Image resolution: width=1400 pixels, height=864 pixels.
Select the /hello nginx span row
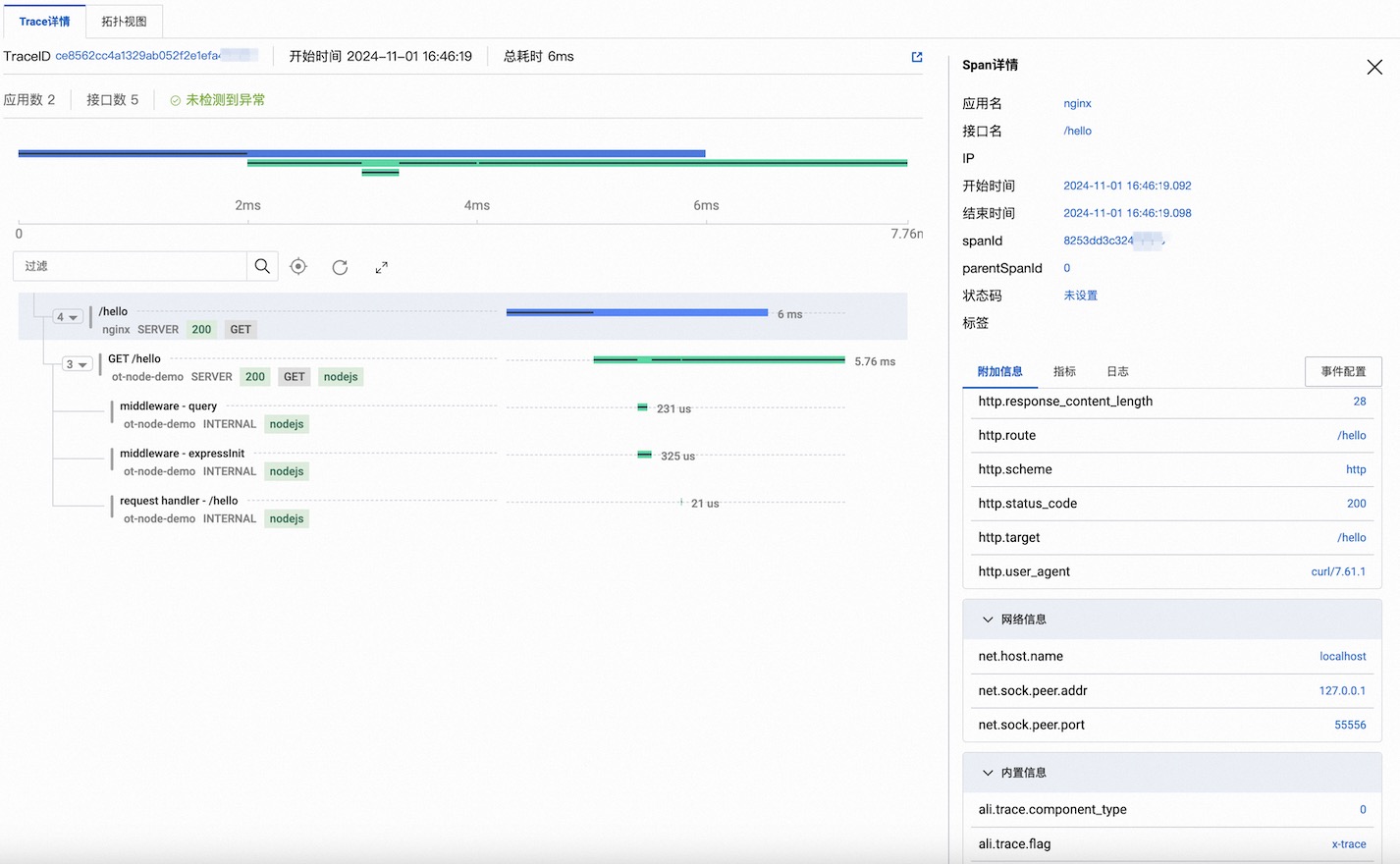click(x=462, y=316)
